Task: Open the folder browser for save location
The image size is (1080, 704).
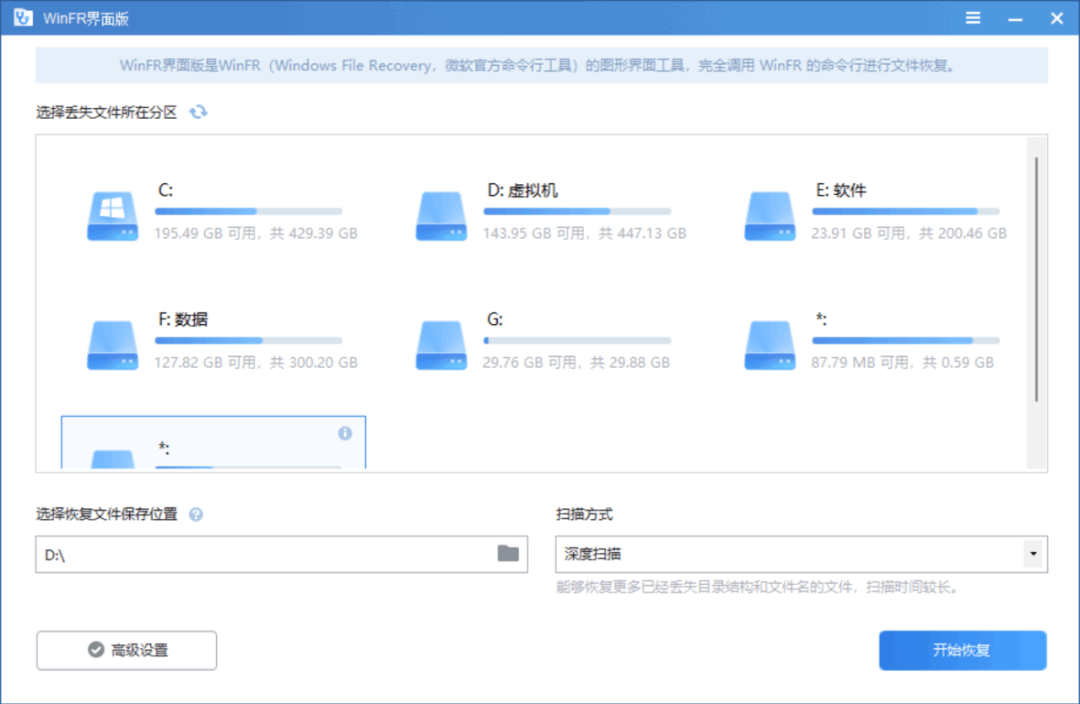Action: [x=508, y=554]
